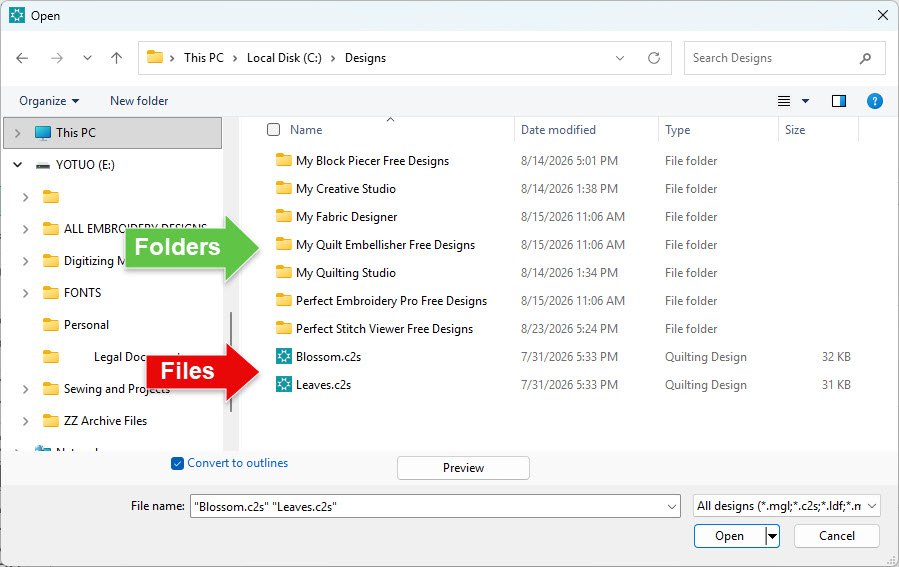
Task: Open the Organize menu
Action: tap(49, 101)
